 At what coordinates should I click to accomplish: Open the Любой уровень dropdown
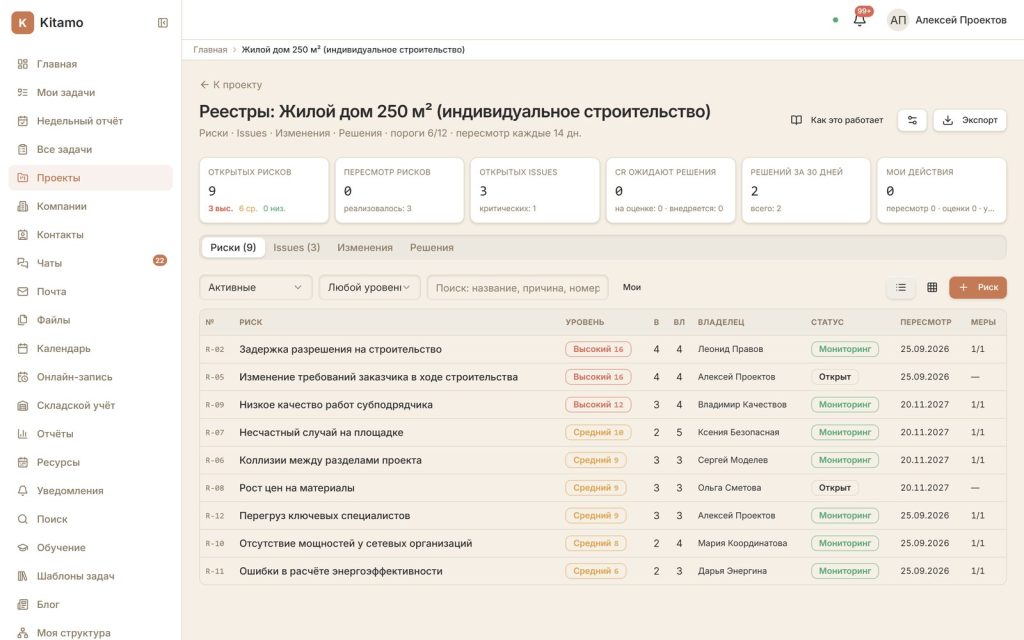coord(369,287)
